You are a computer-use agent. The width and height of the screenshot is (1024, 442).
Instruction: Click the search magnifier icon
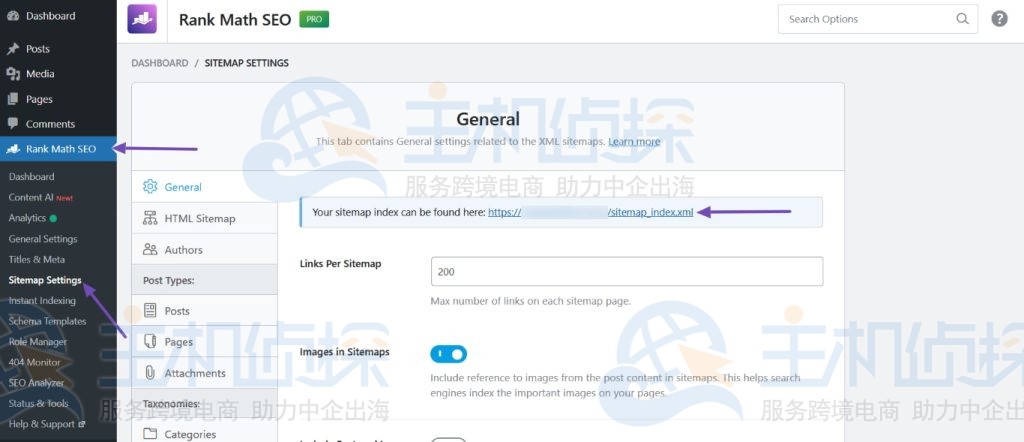963,19
